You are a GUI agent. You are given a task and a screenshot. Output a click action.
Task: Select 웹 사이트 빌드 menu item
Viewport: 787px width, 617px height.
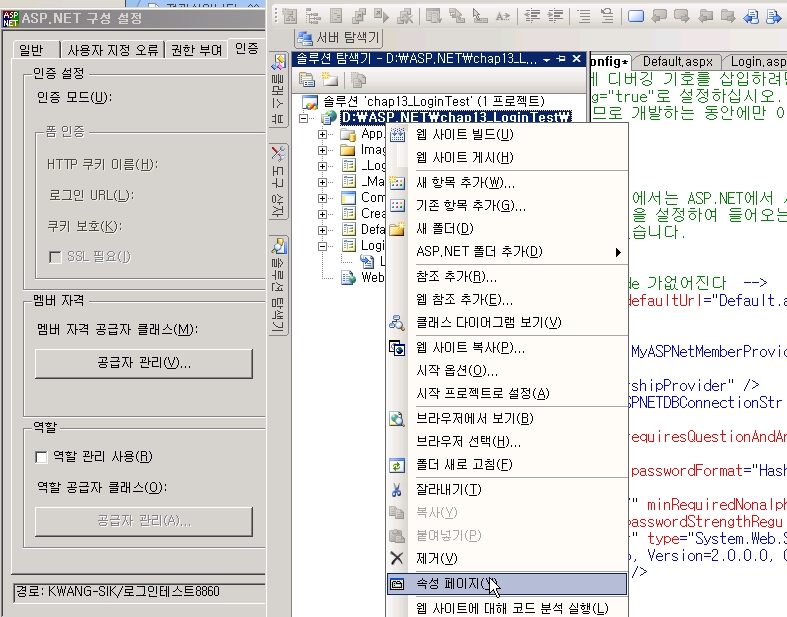pyautogui.click(x=507, y=135)
